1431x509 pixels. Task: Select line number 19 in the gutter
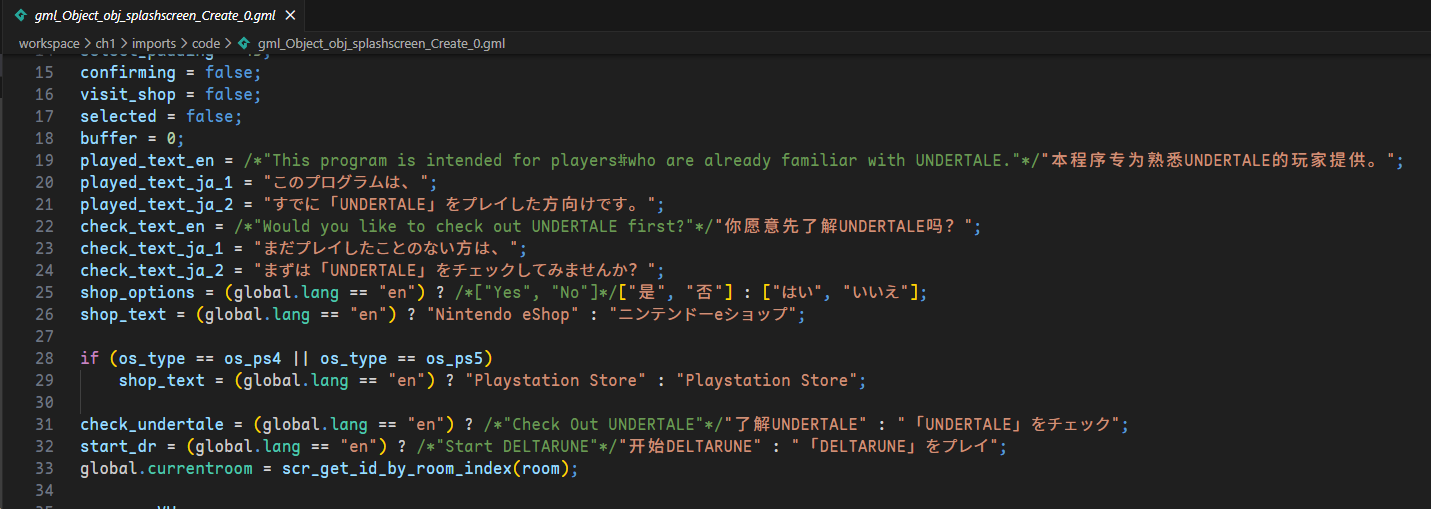point(44,160)
